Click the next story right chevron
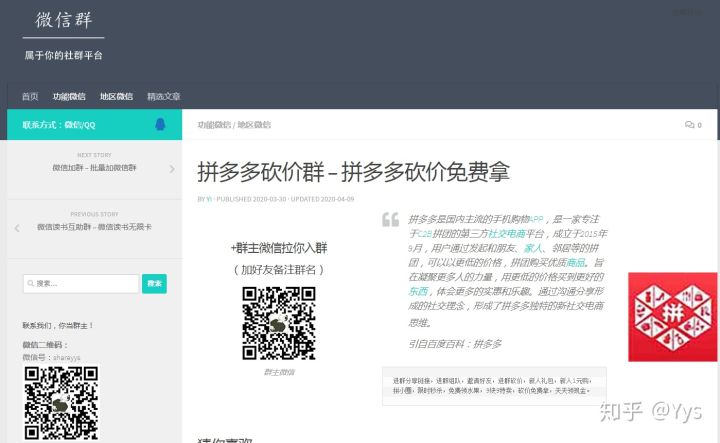The width and height of the screenshot is (720, 443). point(172,169)
